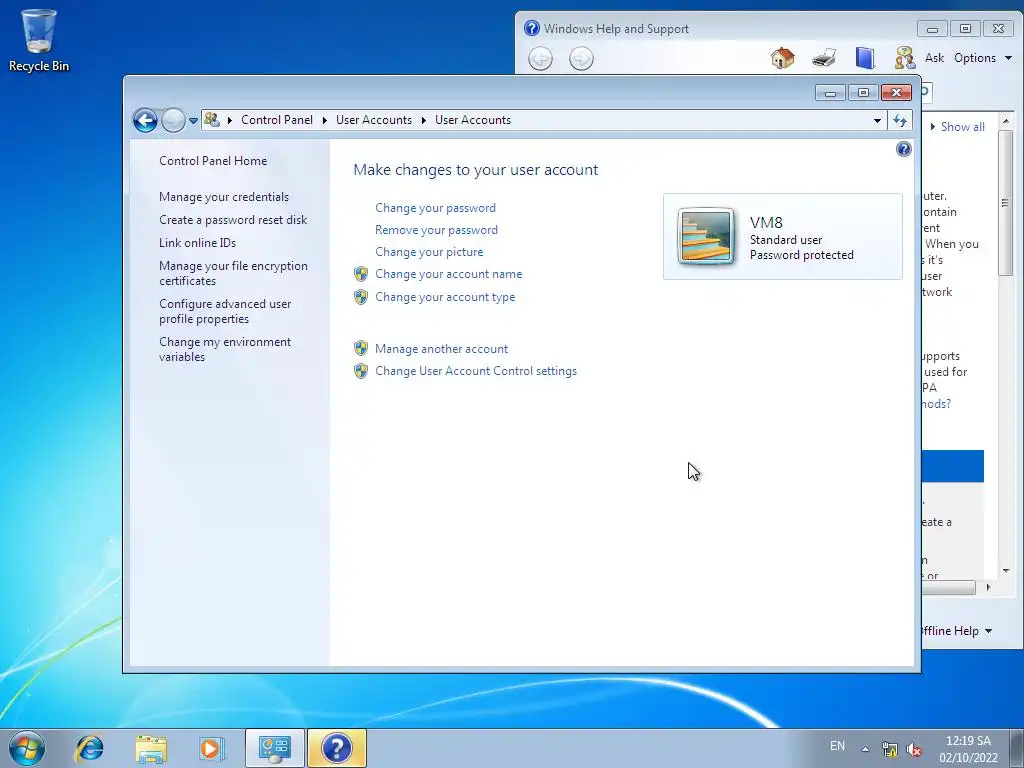Click Change your account type link

[x=445, y=297]
